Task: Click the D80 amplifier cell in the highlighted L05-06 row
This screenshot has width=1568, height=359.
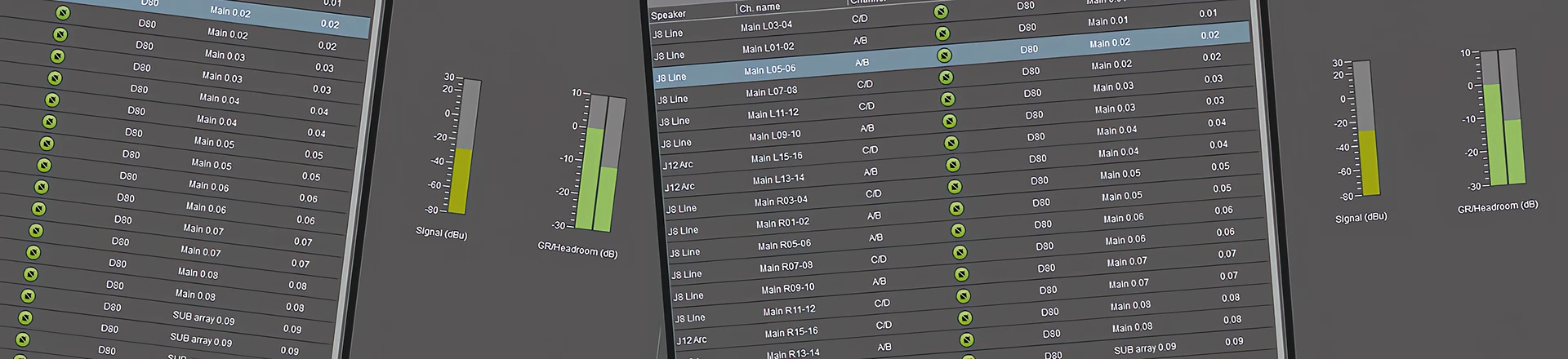Action: pos(1029,49)
